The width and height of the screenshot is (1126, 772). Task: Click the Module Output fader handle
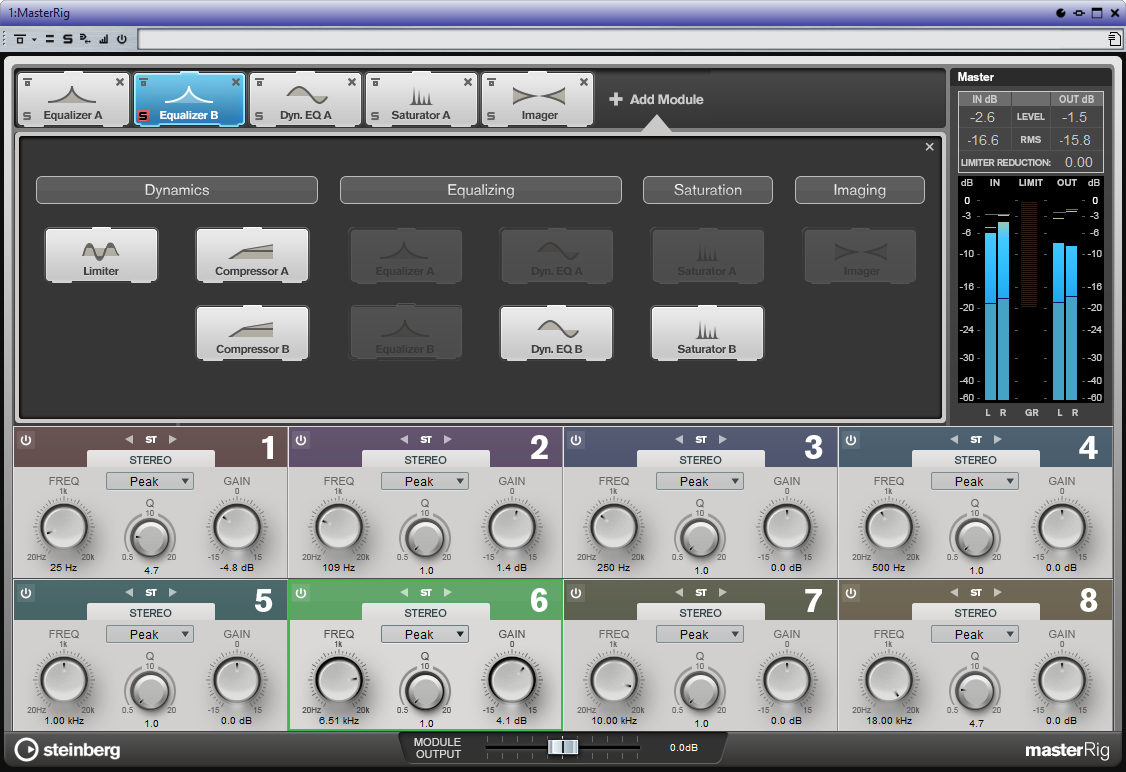[563, 748]
